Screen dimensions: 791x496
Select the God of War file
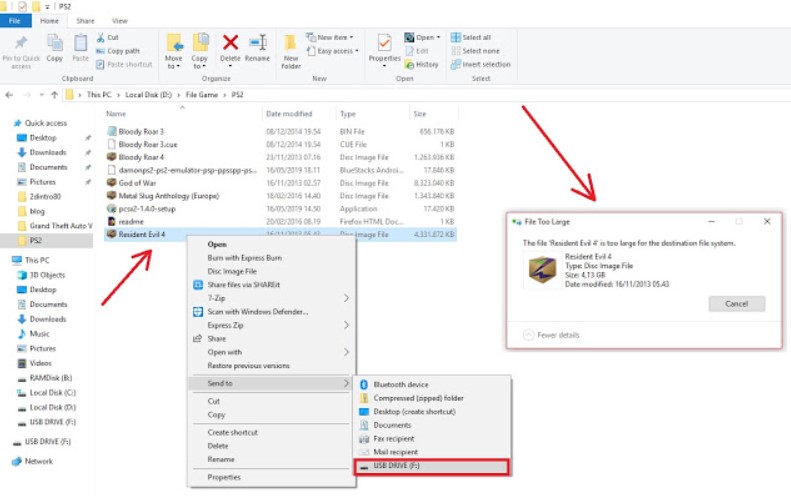[138, 183]
